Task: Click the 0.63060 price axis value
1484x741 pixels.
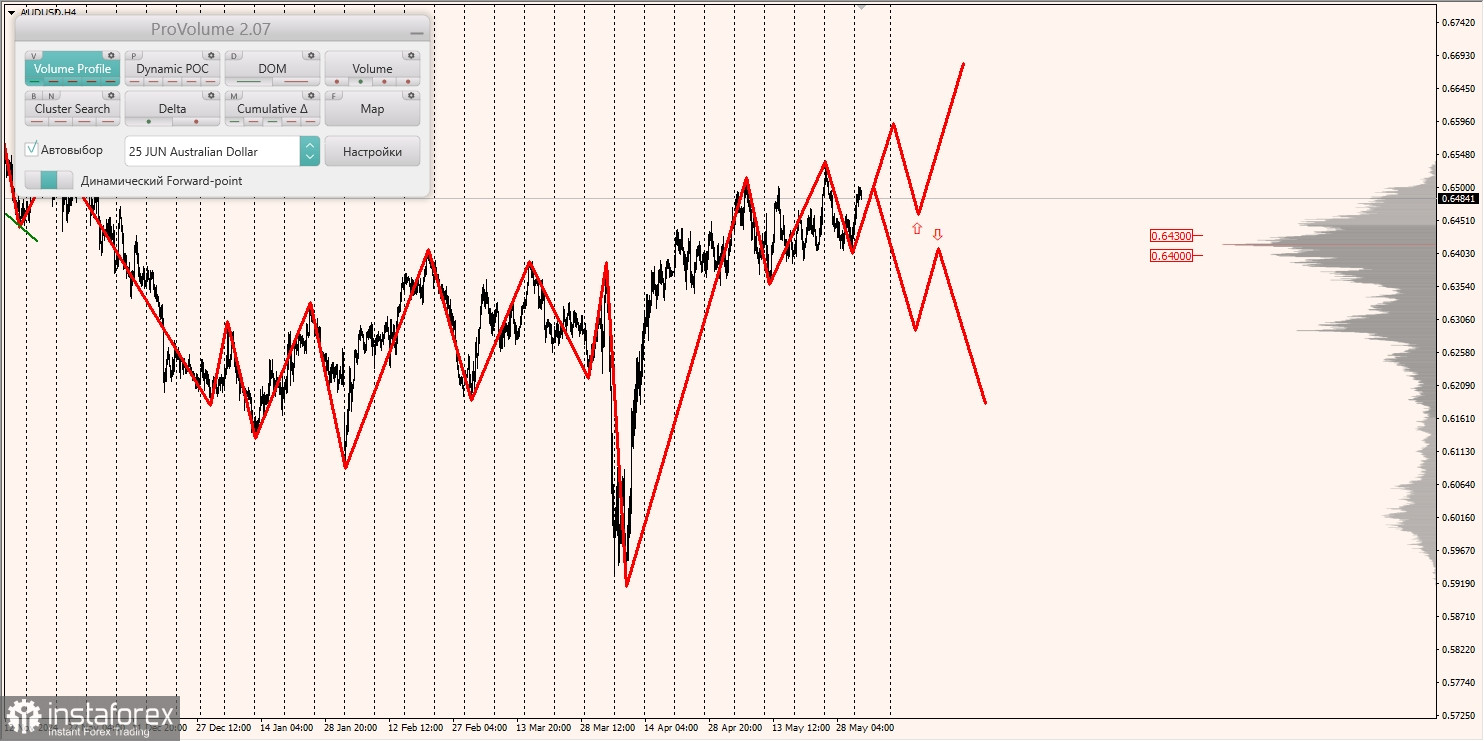Action: point(1458,320)
